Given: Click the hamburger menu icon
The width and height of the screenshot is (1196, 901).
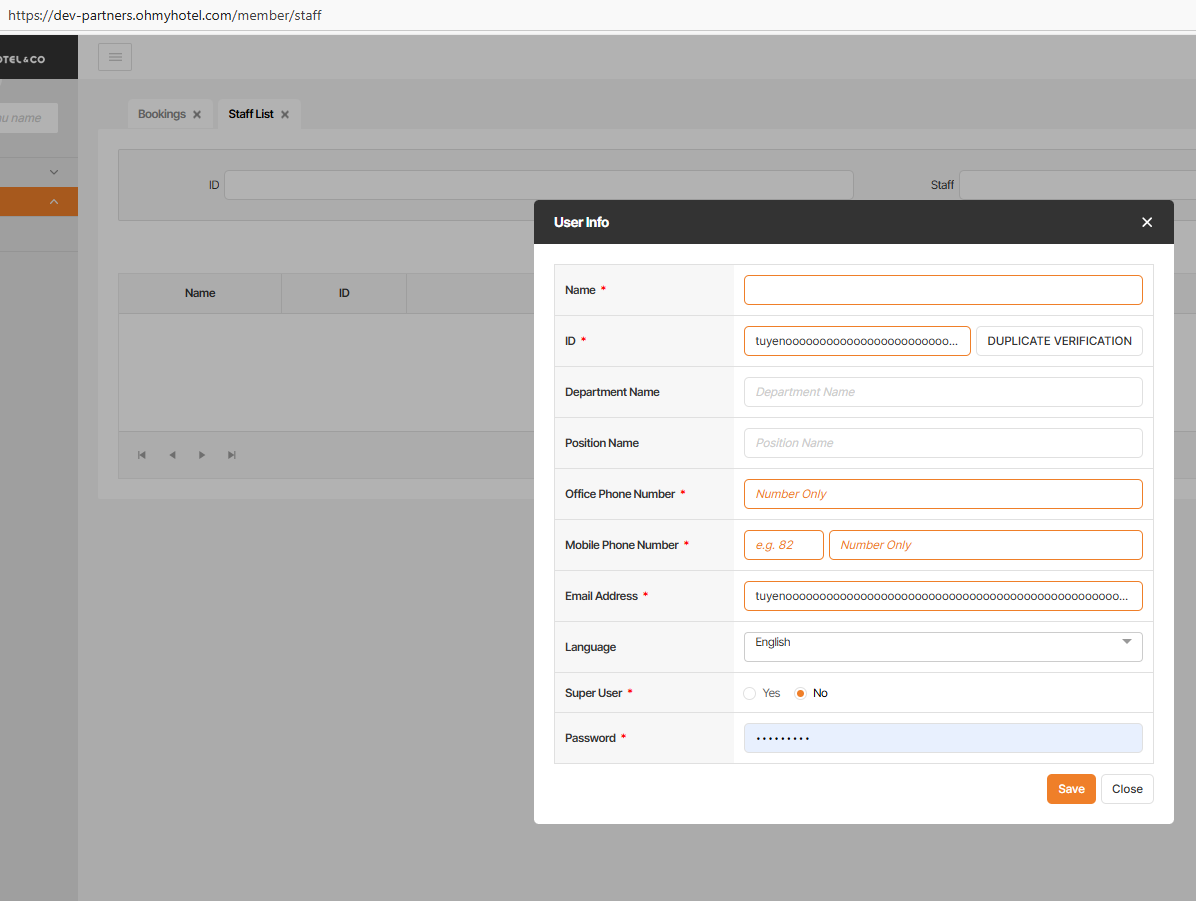Looking at the screenshot, I should (115, 57).
